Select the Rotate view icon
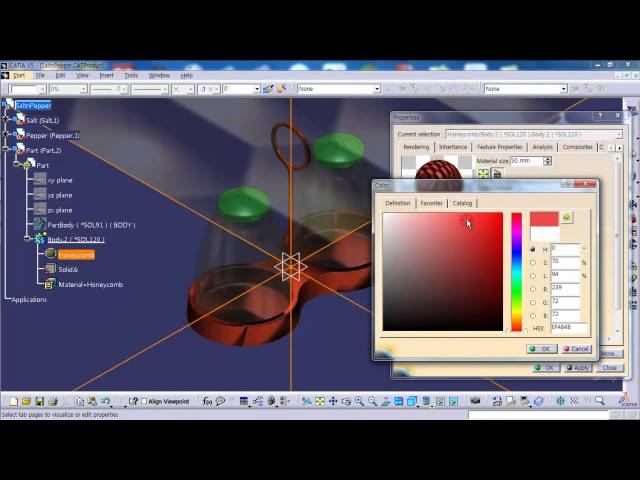The height and width of the screenshot is (480, 640). [x=346, y=402]
